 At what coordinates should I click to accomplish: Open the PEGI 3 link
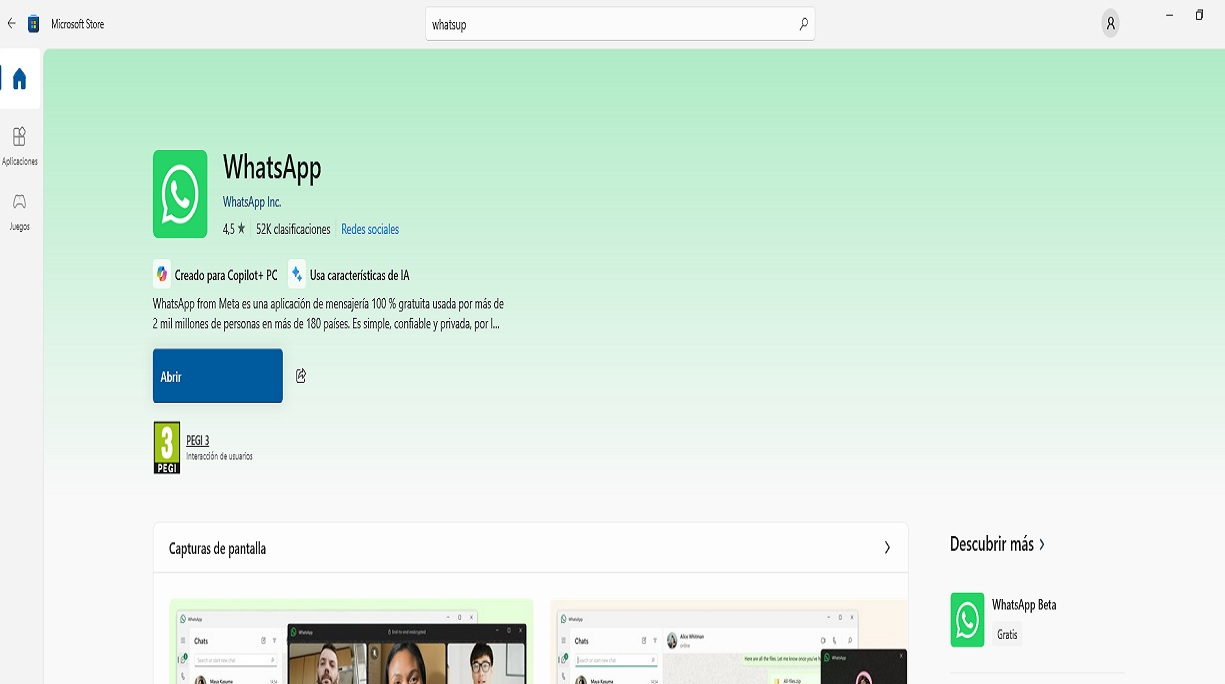pos(198,440)
